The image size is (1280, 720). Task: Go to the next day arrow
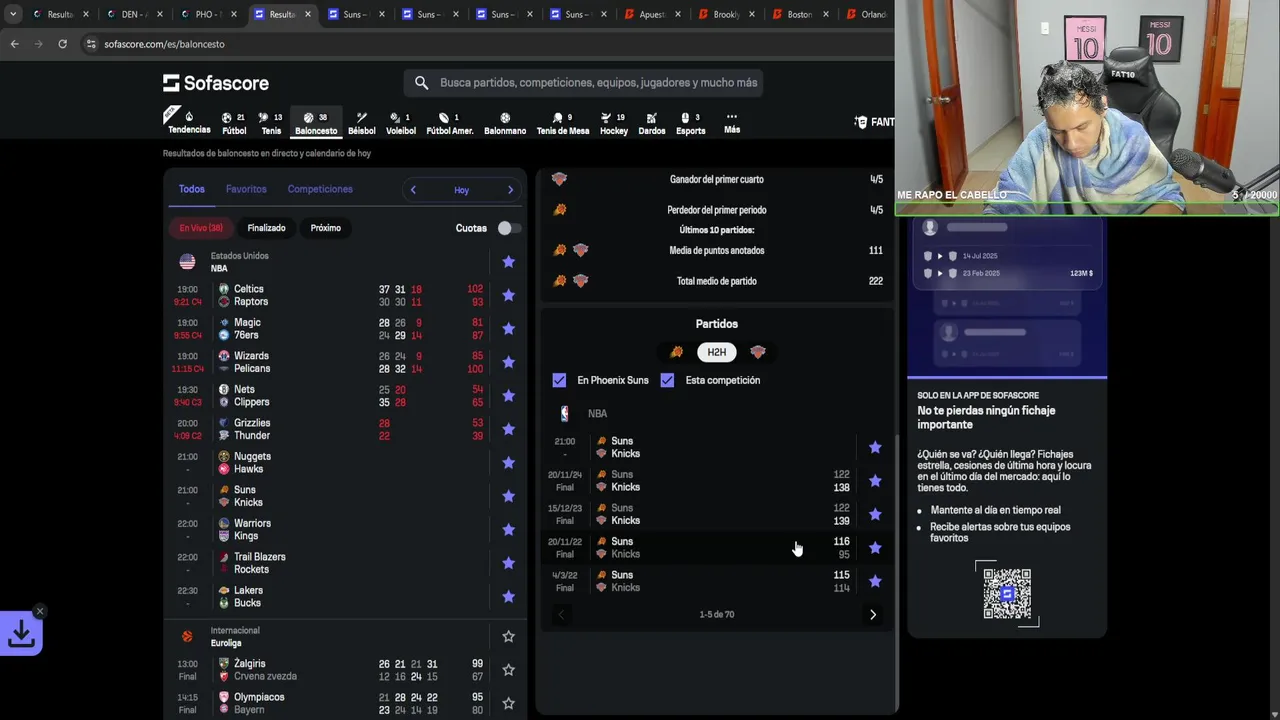[510, 190]
